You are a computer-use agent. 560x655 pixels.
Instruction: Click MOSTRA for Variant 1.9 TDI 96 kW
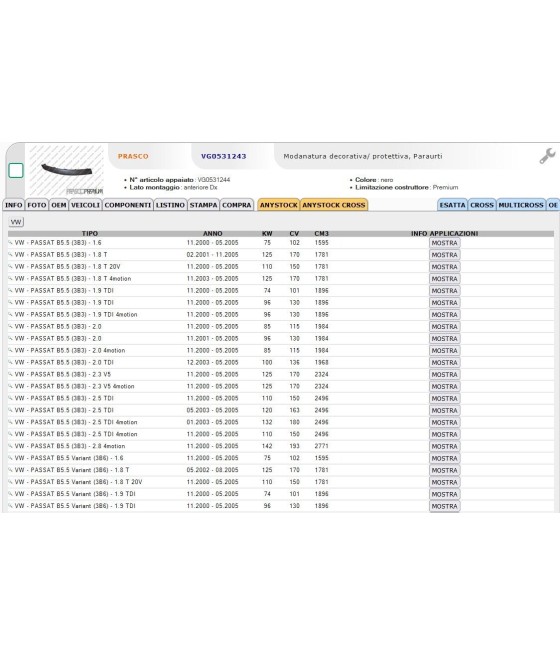pos(444,506)
